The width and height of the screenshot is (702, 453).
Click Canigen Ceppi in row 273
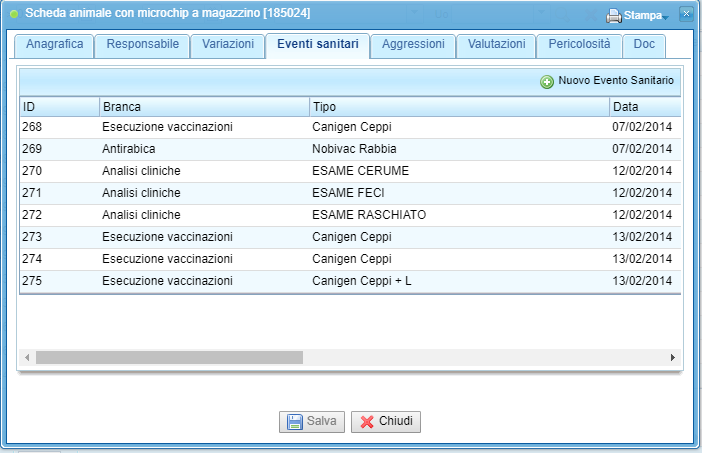tap(352, 237)
